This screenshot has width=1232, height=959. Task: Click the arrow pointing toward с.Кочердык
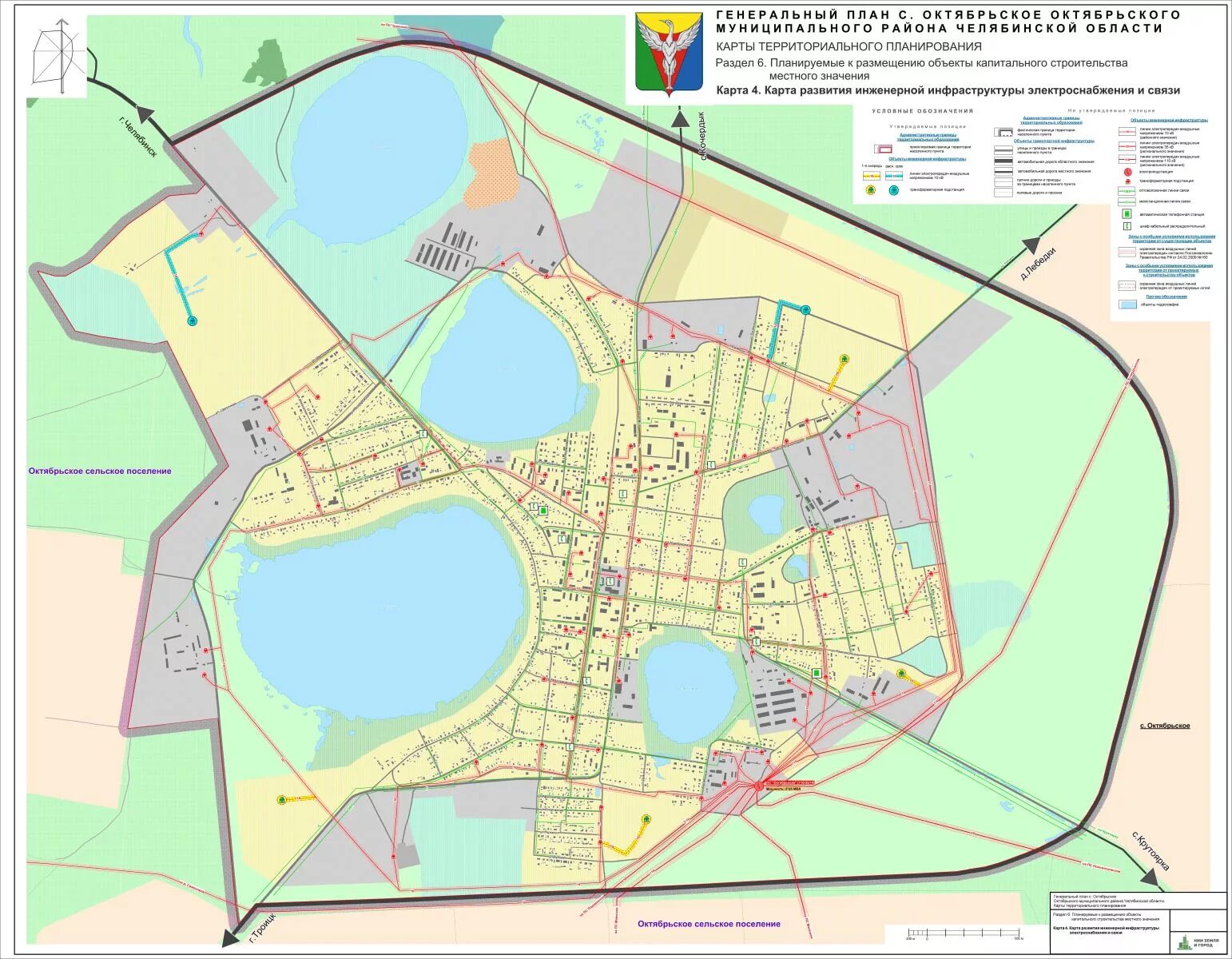pyautogui.click(x=681, y=118)
